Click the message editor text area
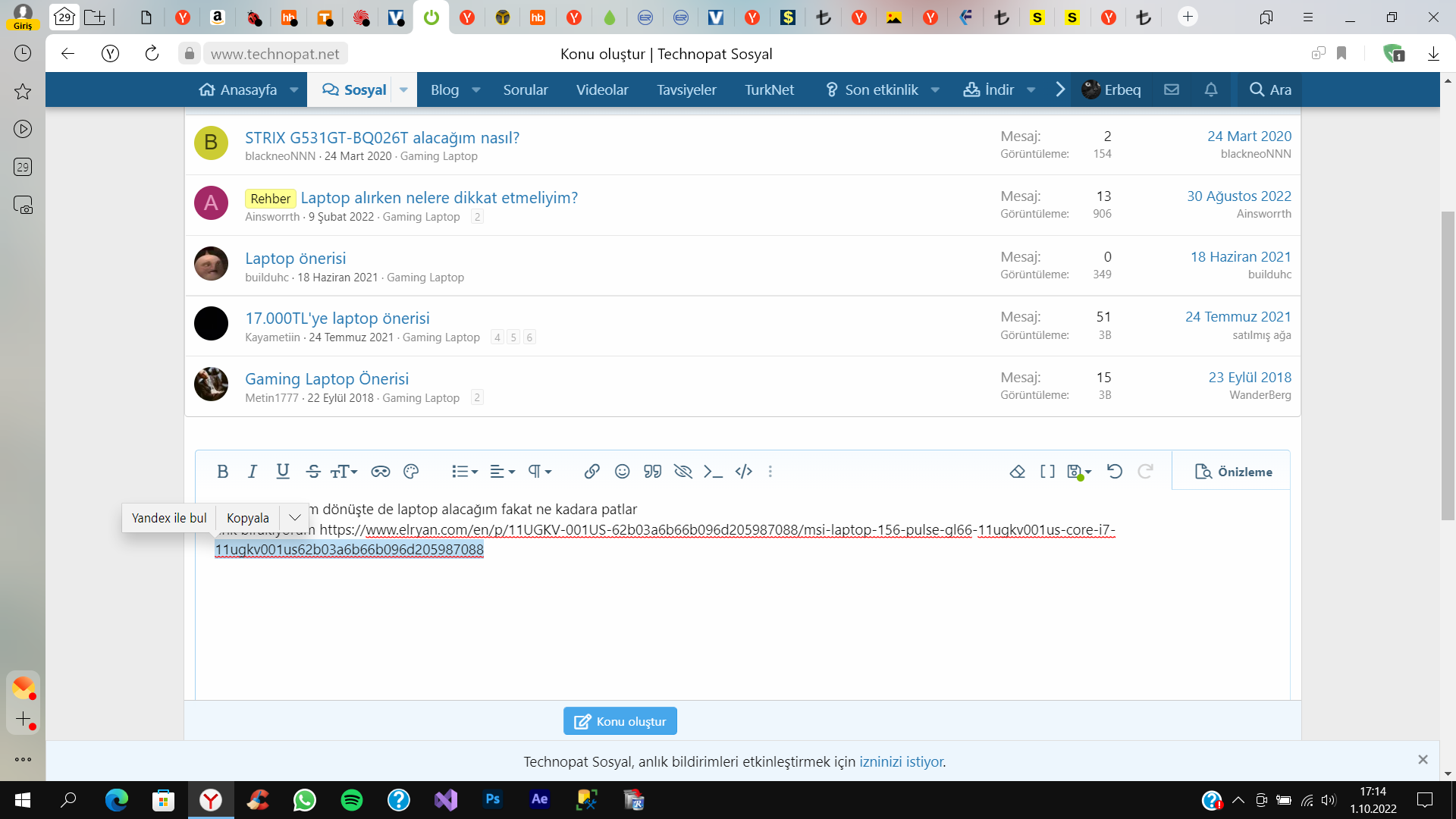The image size is (1456, 819). click(743, 622)
